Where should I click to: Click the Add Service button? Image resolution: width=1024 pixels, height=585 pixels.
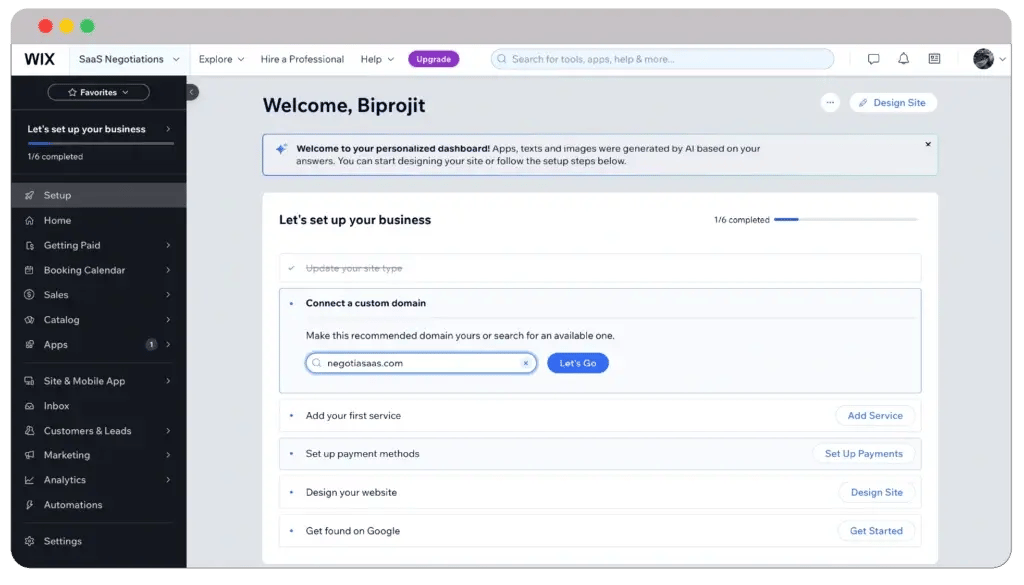pyautogui.click(x=875, y=416)
